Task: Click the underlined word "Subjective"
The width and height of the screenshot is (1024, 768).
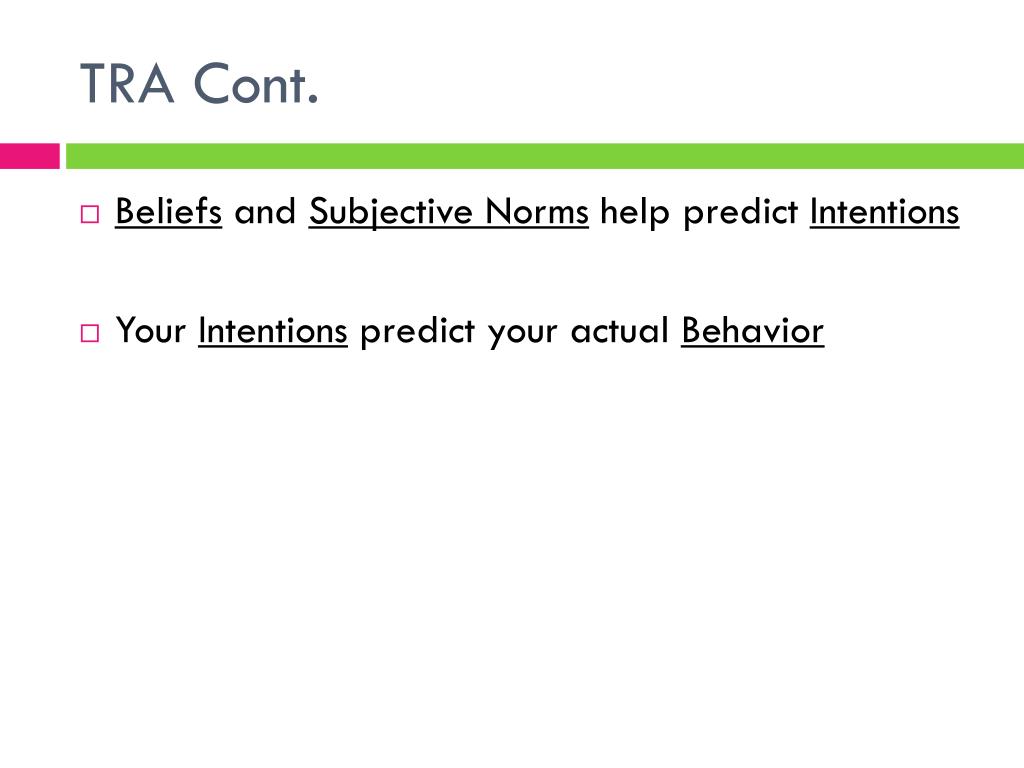Action: (x=391, y=212)
